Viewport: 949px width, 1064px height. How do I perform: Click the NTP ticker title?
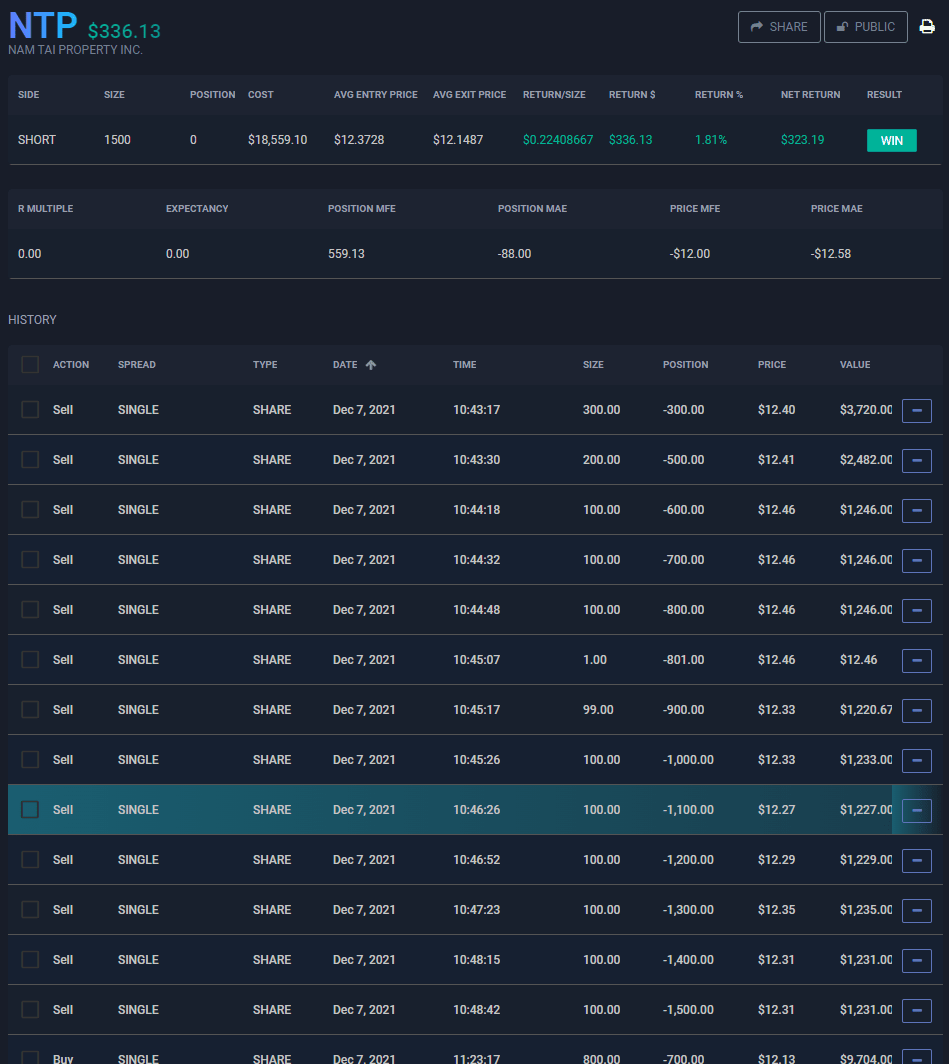click(x=42, y=26)
